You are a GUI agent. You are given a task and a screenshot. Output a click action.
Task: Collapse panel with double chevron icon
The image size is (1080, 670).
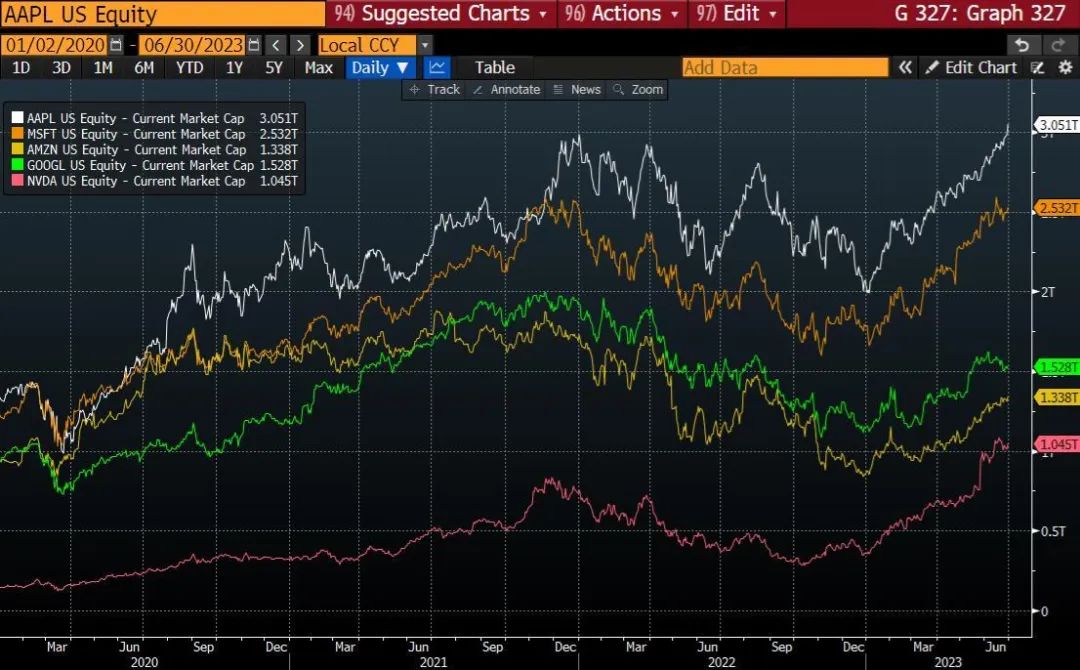905,68
